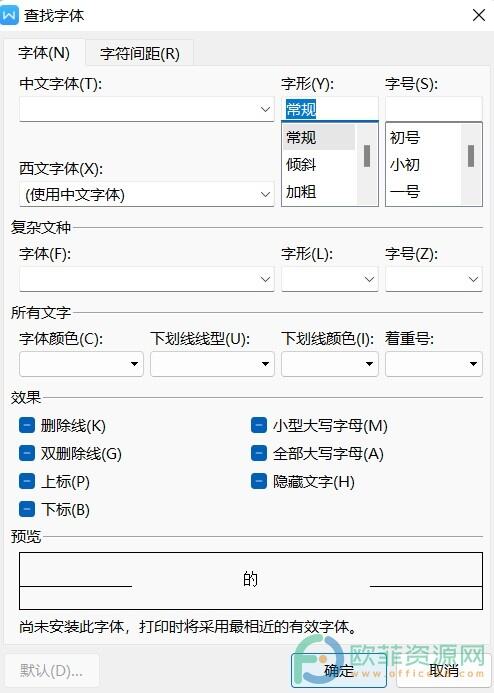Open the 字体颜色(C) color picker

81,364
